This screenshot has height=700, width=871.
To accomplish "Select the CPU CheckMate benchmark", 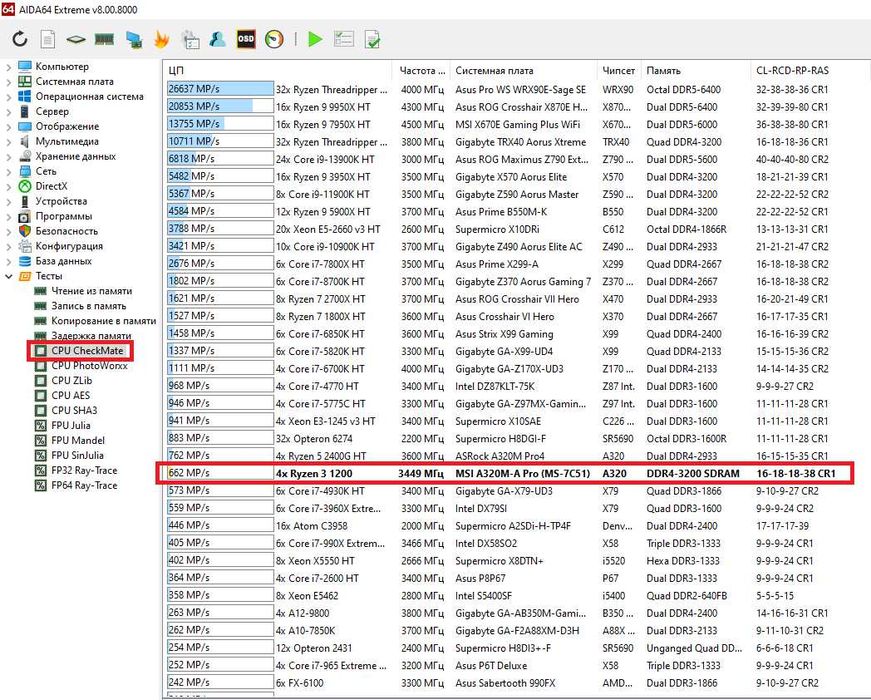I will pyautogui.click(x=87, y=351).
